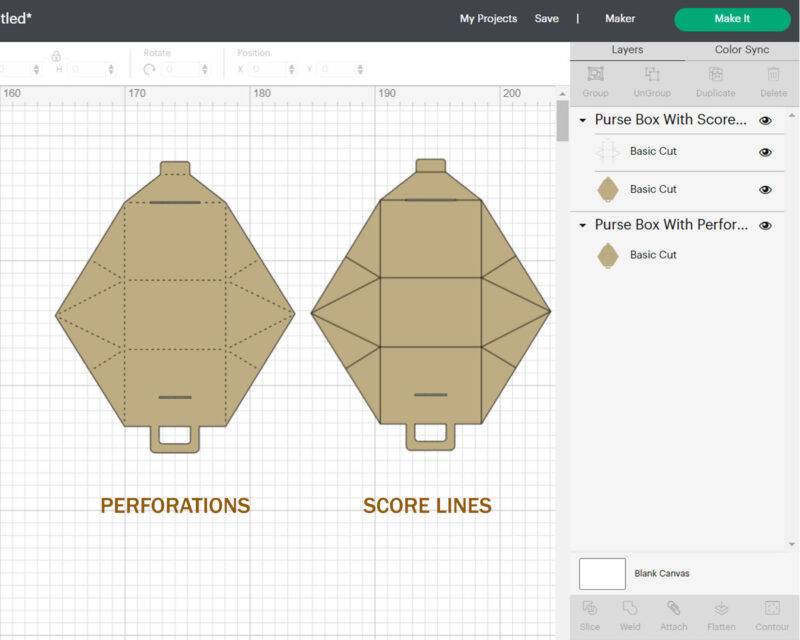Click the Duplicate icon in Layers panel
Screen dimensions: 800x640
(715, 74)
